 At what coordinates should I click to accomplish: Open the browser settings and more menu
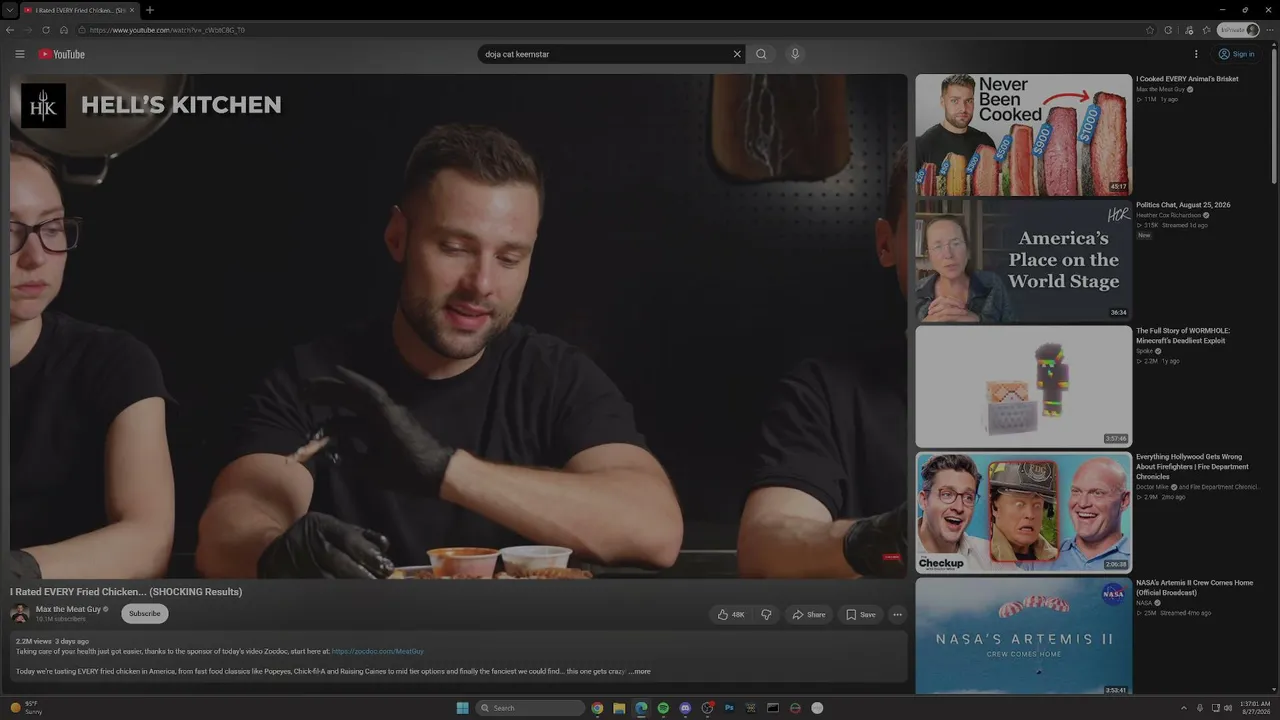[x=1270, y=30]
